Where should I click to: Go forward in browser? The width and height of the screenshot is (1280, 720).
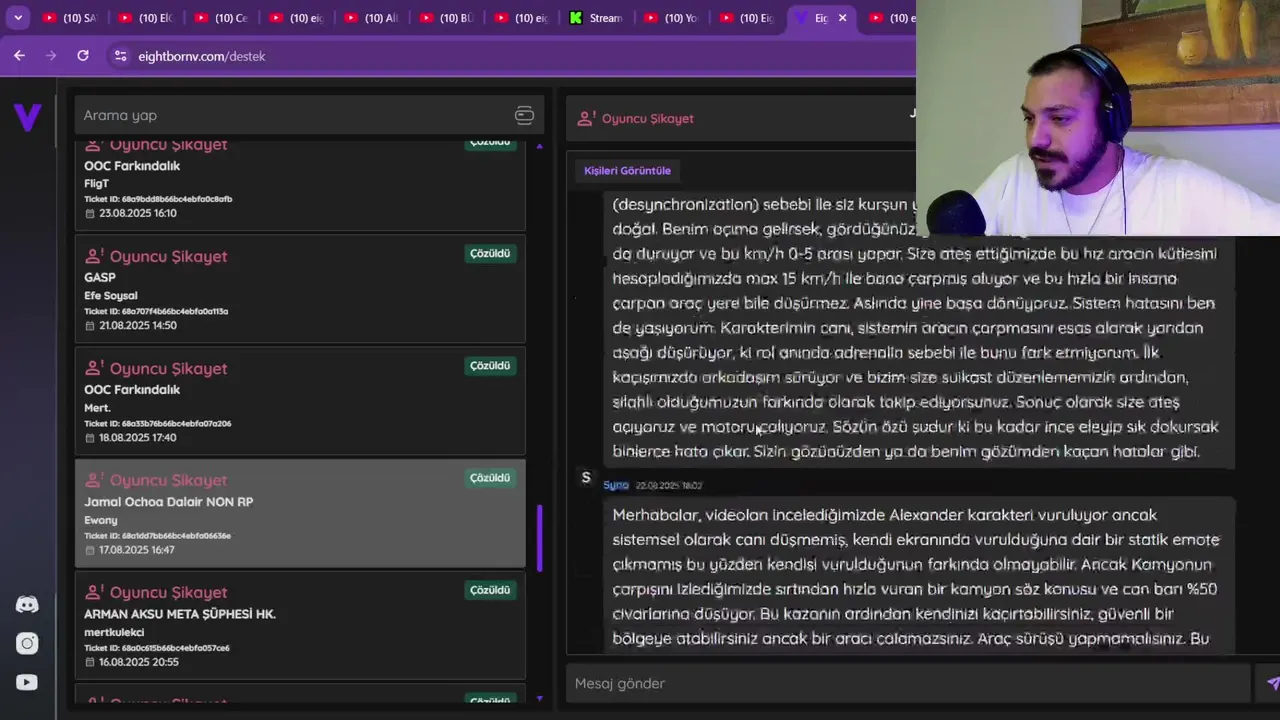51,56
